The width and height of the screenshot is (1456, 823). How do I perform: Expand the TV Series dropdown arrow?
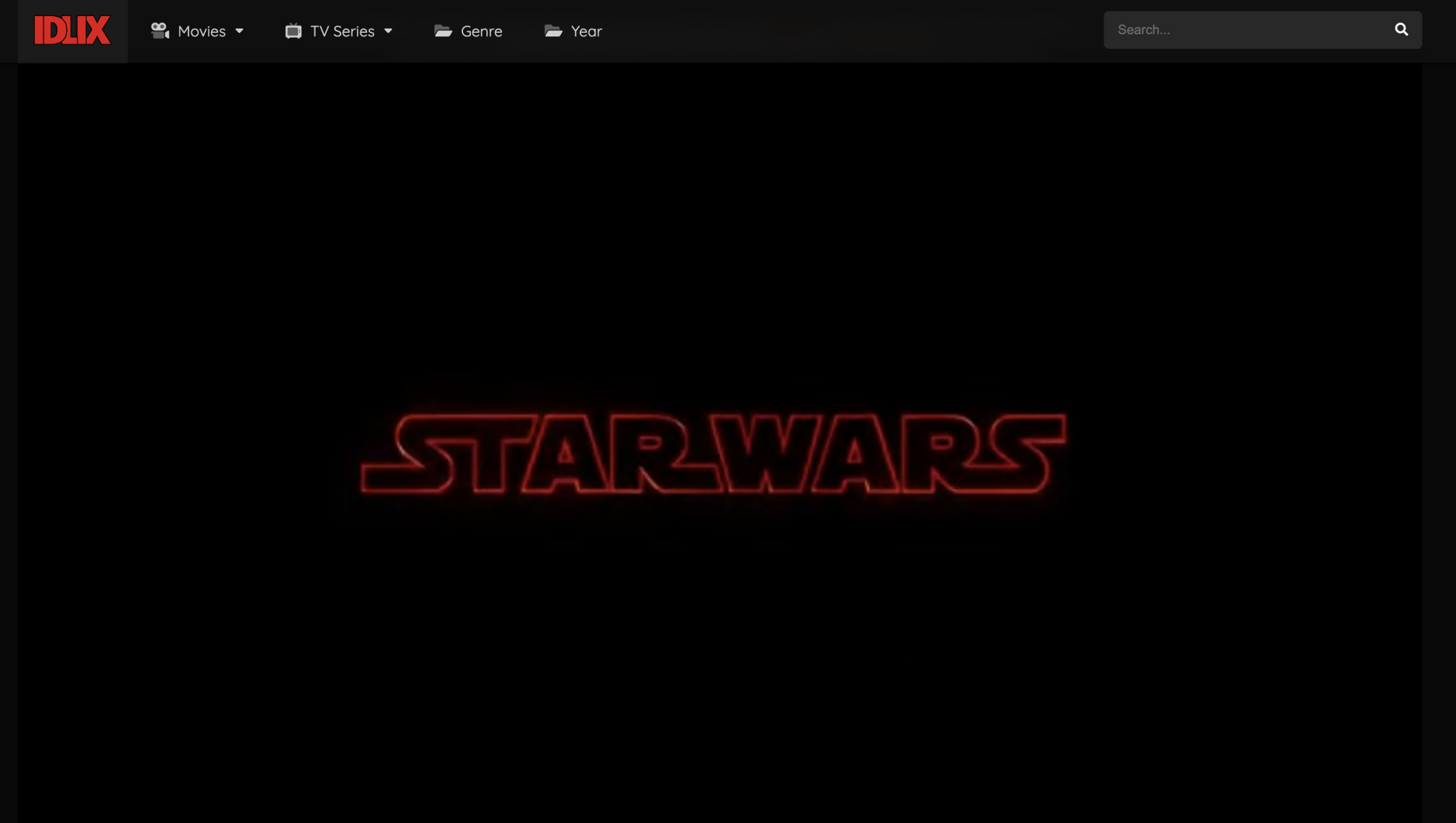point(388,31)
